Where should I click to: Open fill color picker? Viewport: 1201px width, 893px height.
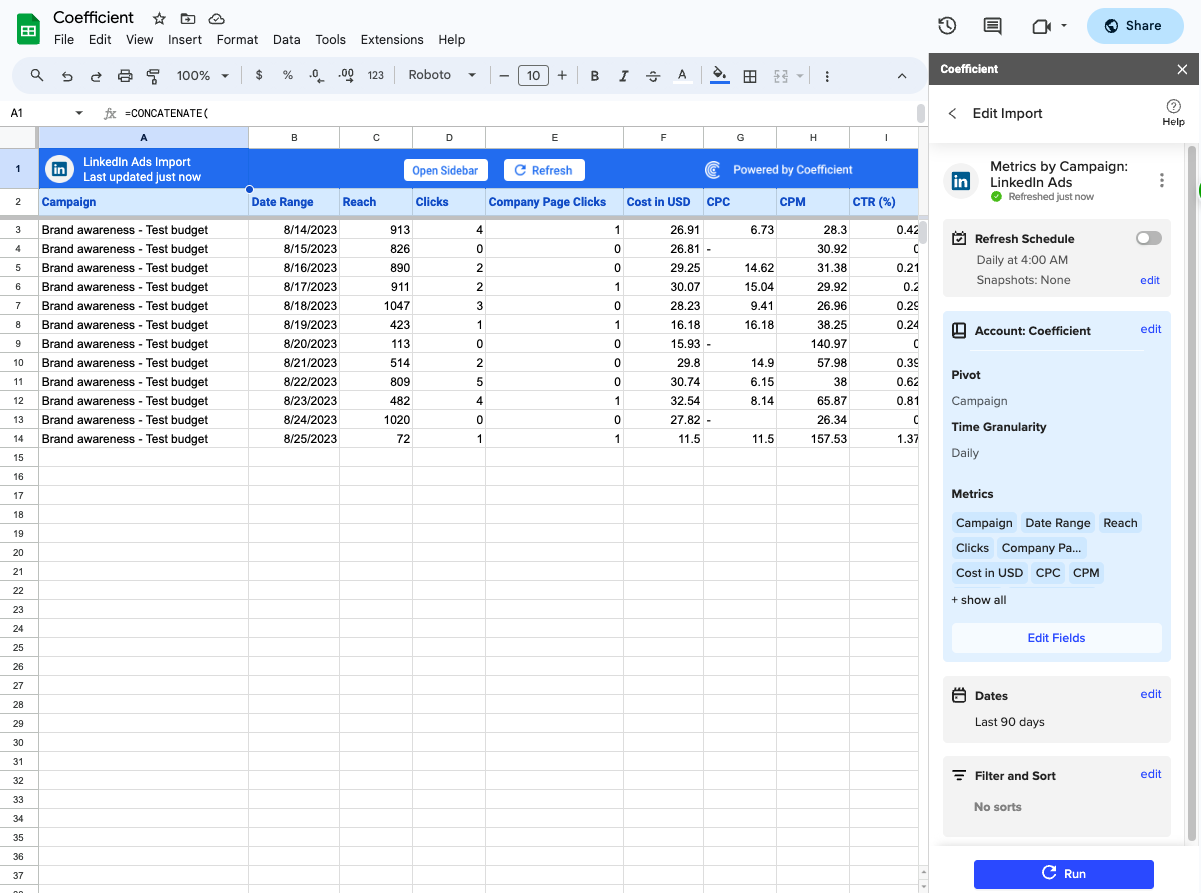coord(720,75)
